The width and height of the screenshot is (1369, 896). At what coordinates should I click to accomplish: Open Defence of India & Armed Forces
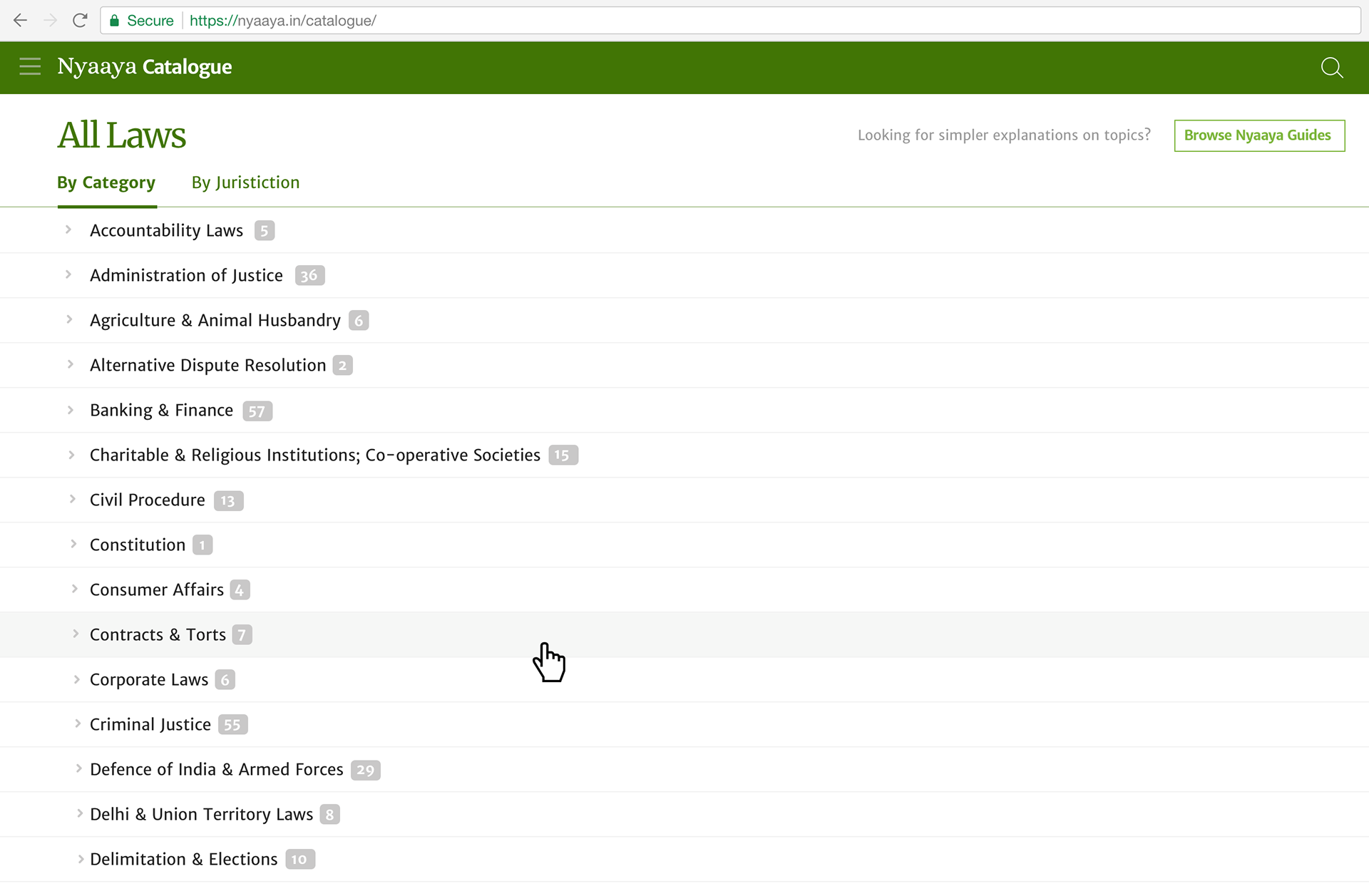(x=216, y=769)
